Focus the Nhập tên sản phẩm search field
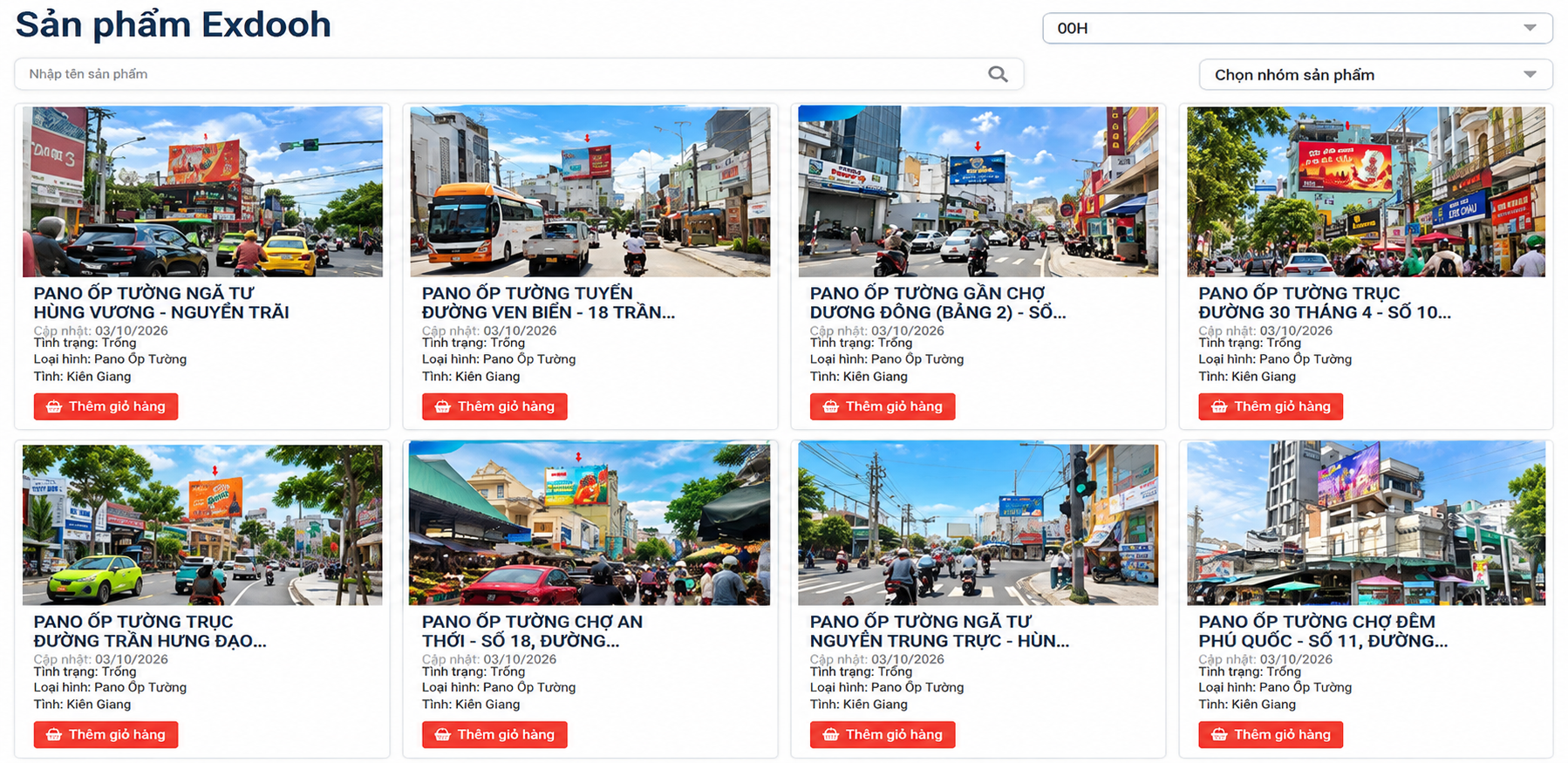The image size is (1568, 763). pos(519,74)
